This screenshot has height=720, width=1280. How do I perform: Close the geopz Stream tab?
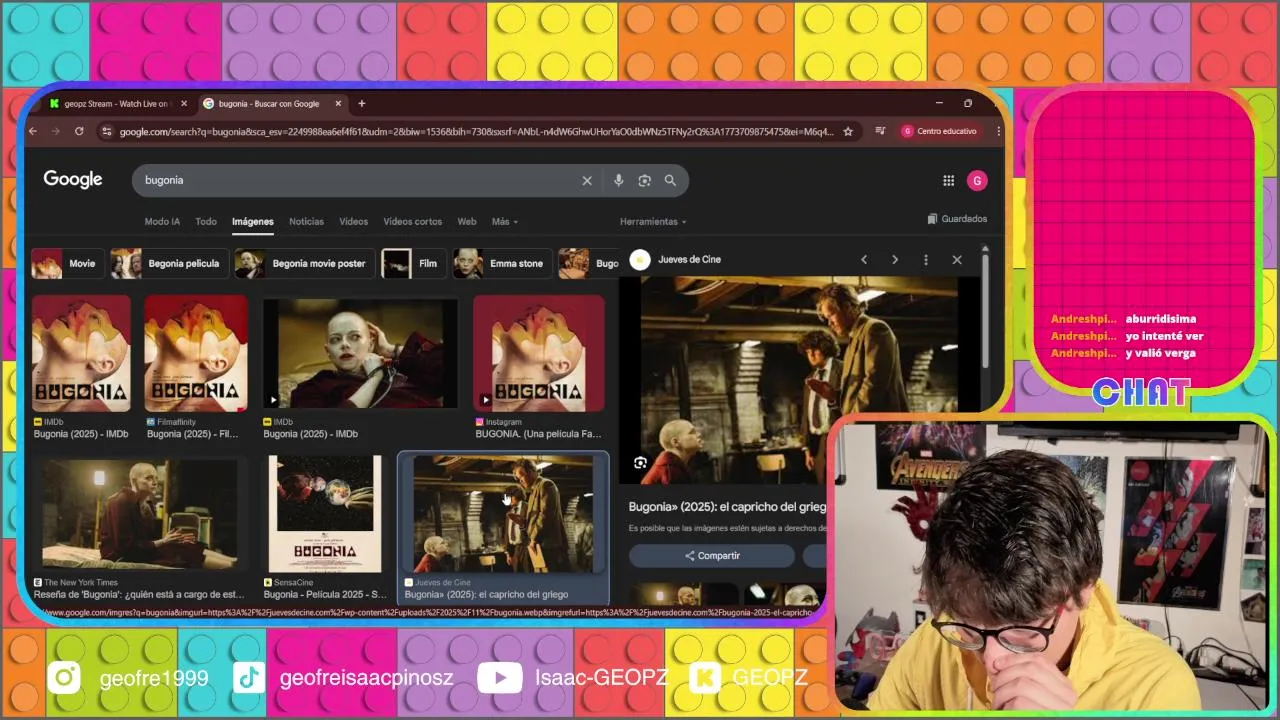coord(184,103)
